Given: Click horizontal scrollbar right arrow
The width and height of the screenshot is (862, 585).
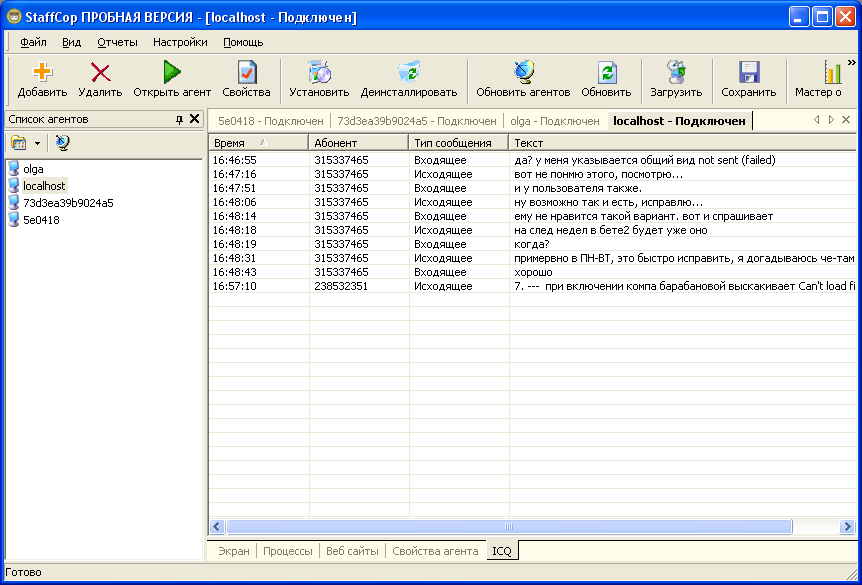Looking at the screenshot, I should coord(847,527).
